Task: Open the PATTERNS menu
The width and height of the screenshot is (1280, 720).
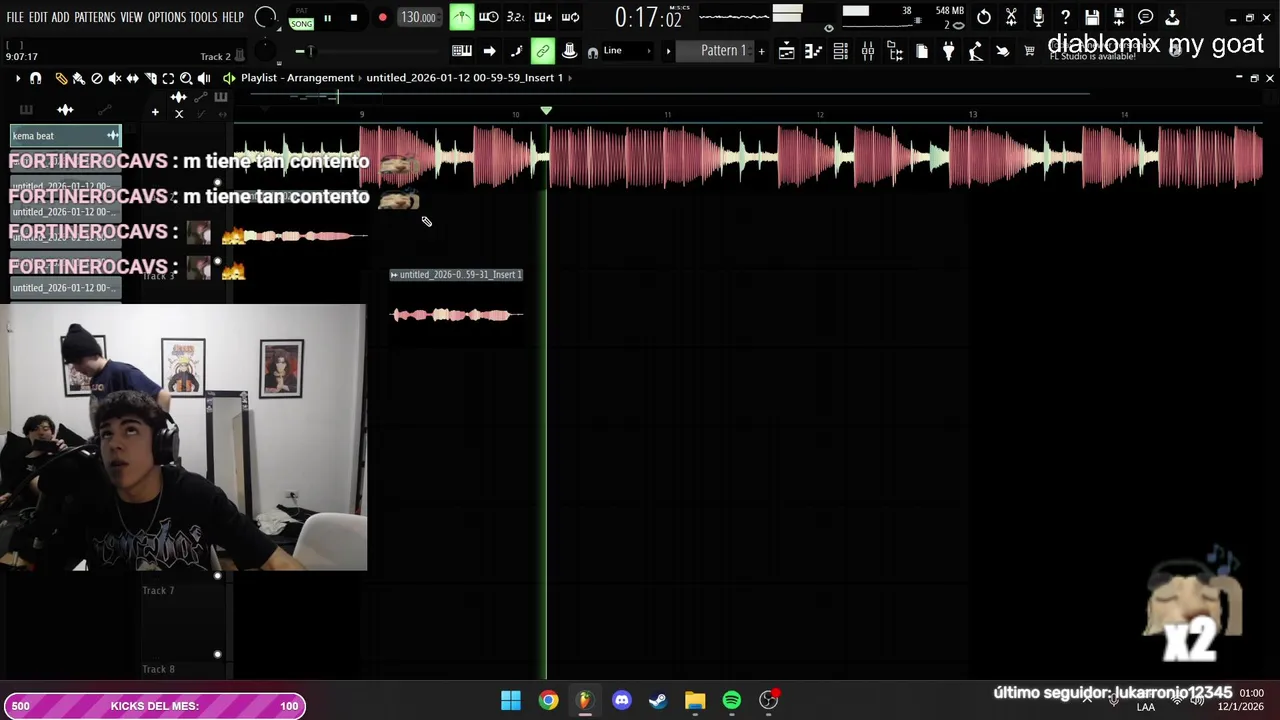Action: pos(95,17)
